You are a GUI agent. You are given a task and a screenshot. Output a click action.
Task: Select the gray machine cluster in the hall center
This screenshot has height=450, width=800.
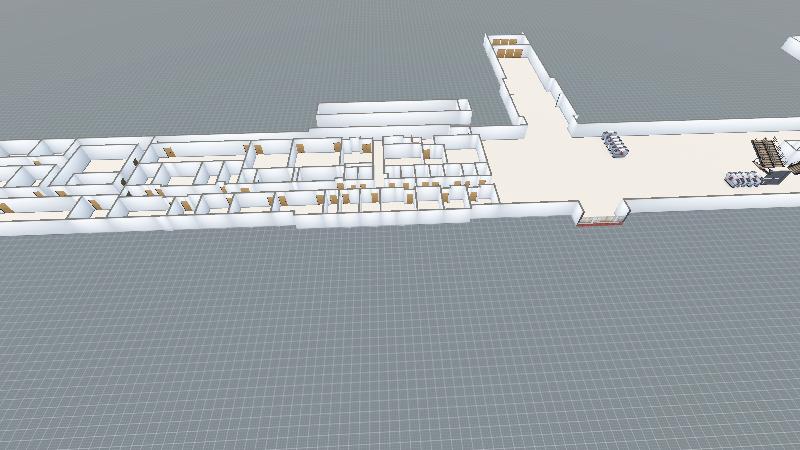tap(616, 145)
